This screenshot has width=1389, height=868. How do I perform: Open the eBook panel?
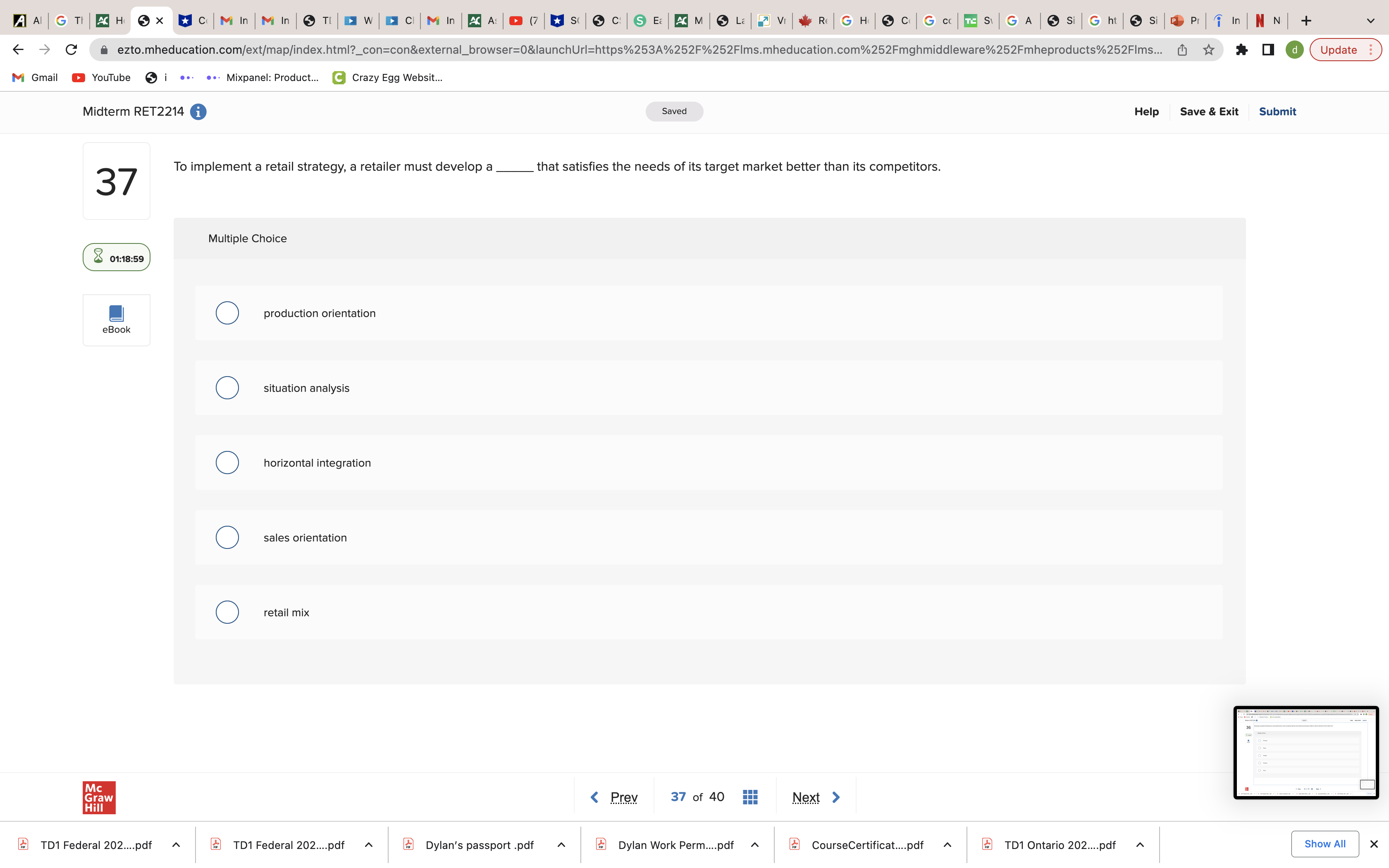pyautogui.click(x=116, y=319)
